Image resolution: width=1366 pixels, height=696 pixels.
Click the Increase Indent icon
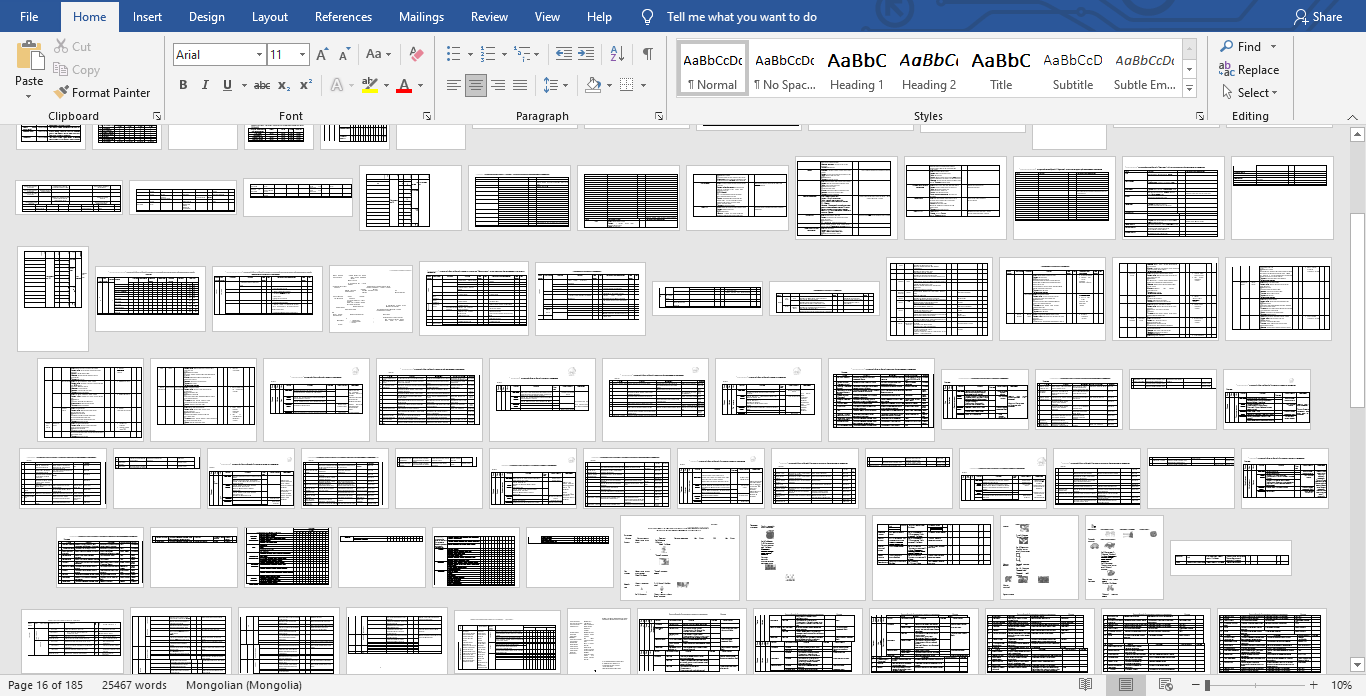click(586, 54)
